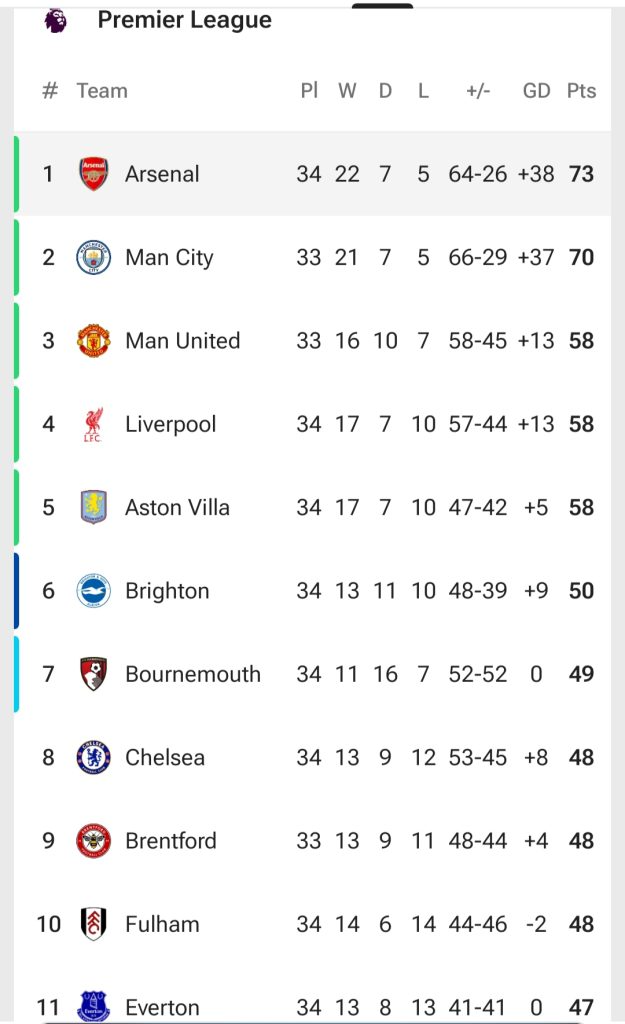Tap the dark pill handle at top

click(382, 6)
